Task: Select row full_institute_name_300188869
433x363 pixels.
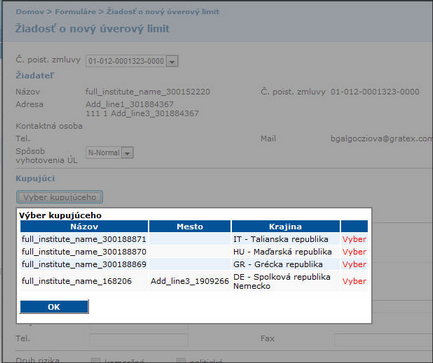Action: tap(194, 264)
